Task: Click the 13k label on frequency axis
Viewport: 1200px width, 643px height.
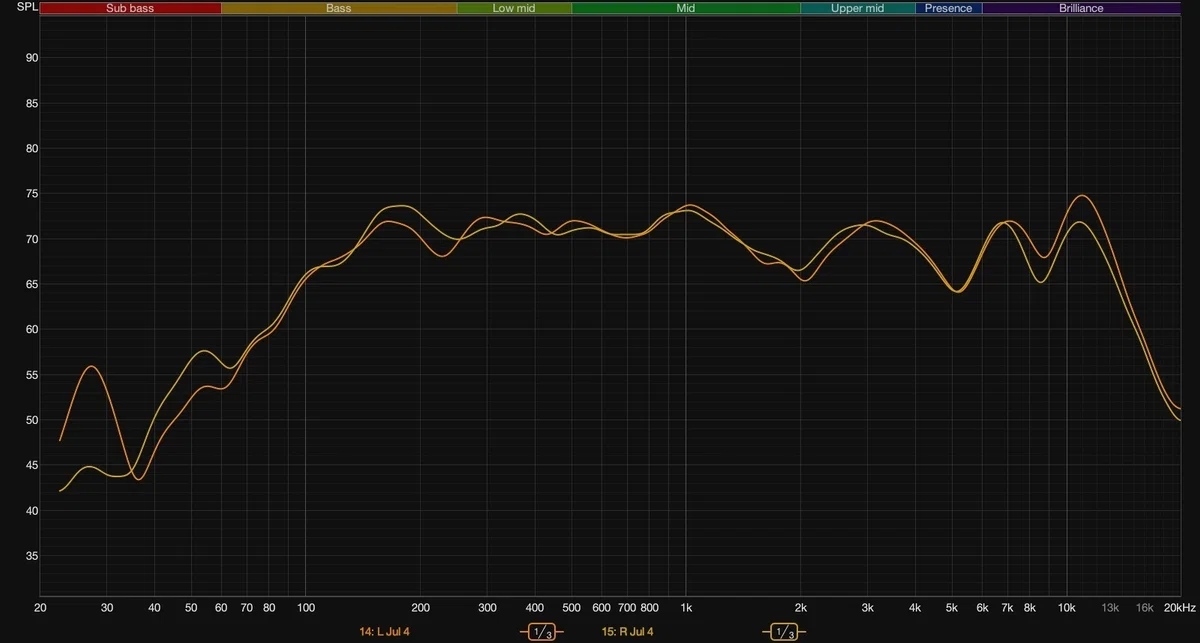Action: pos(1110,607)
